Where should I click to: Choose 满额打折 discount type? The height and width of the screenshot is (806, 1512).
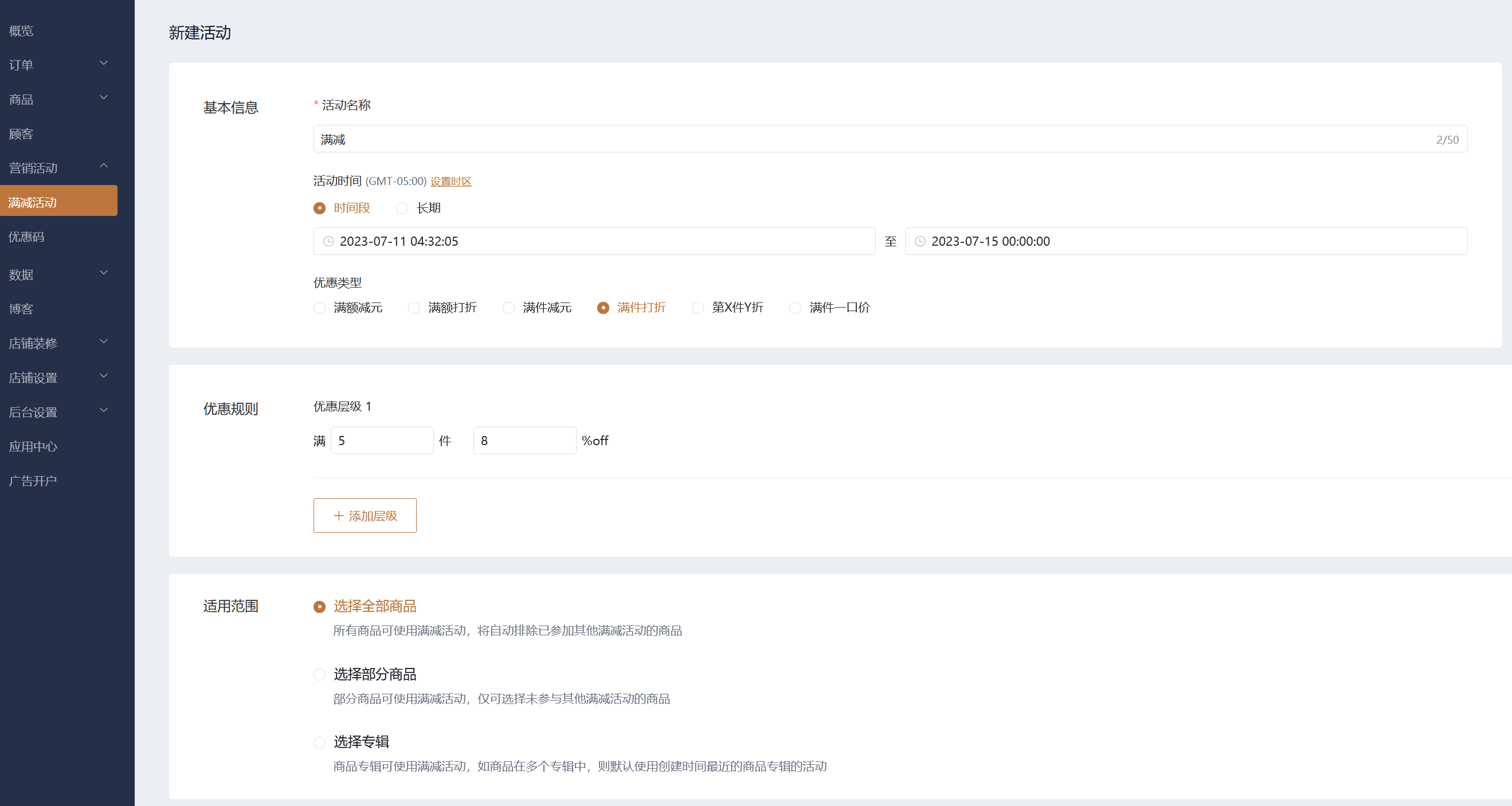(414, 308)
